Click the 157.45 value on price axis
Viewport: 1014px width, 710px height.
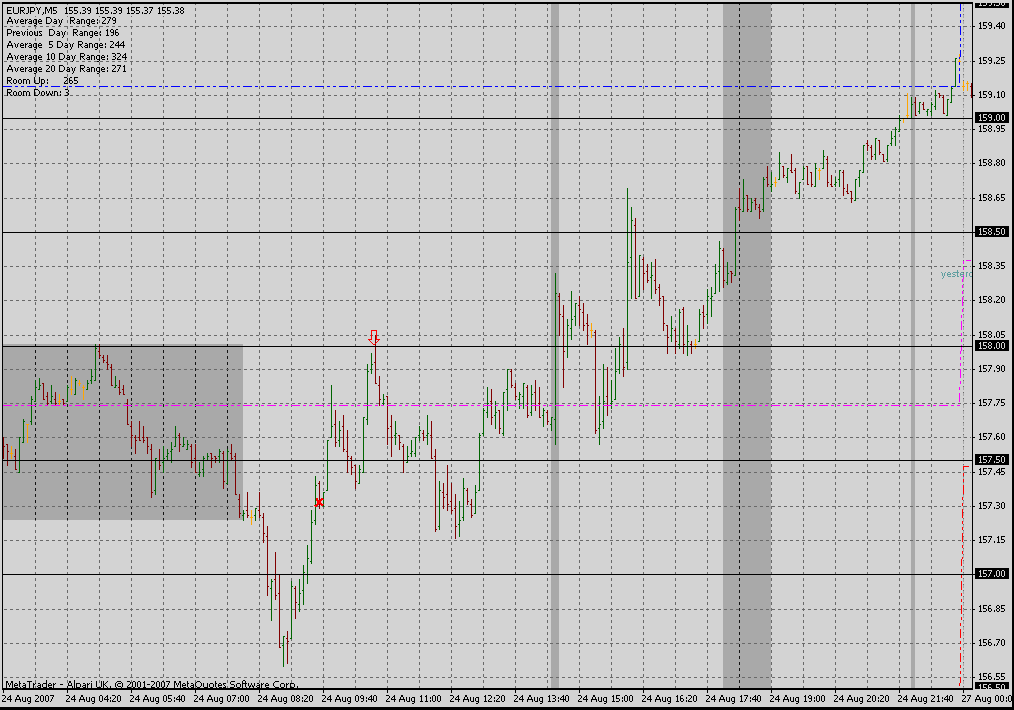click(991, 472)
